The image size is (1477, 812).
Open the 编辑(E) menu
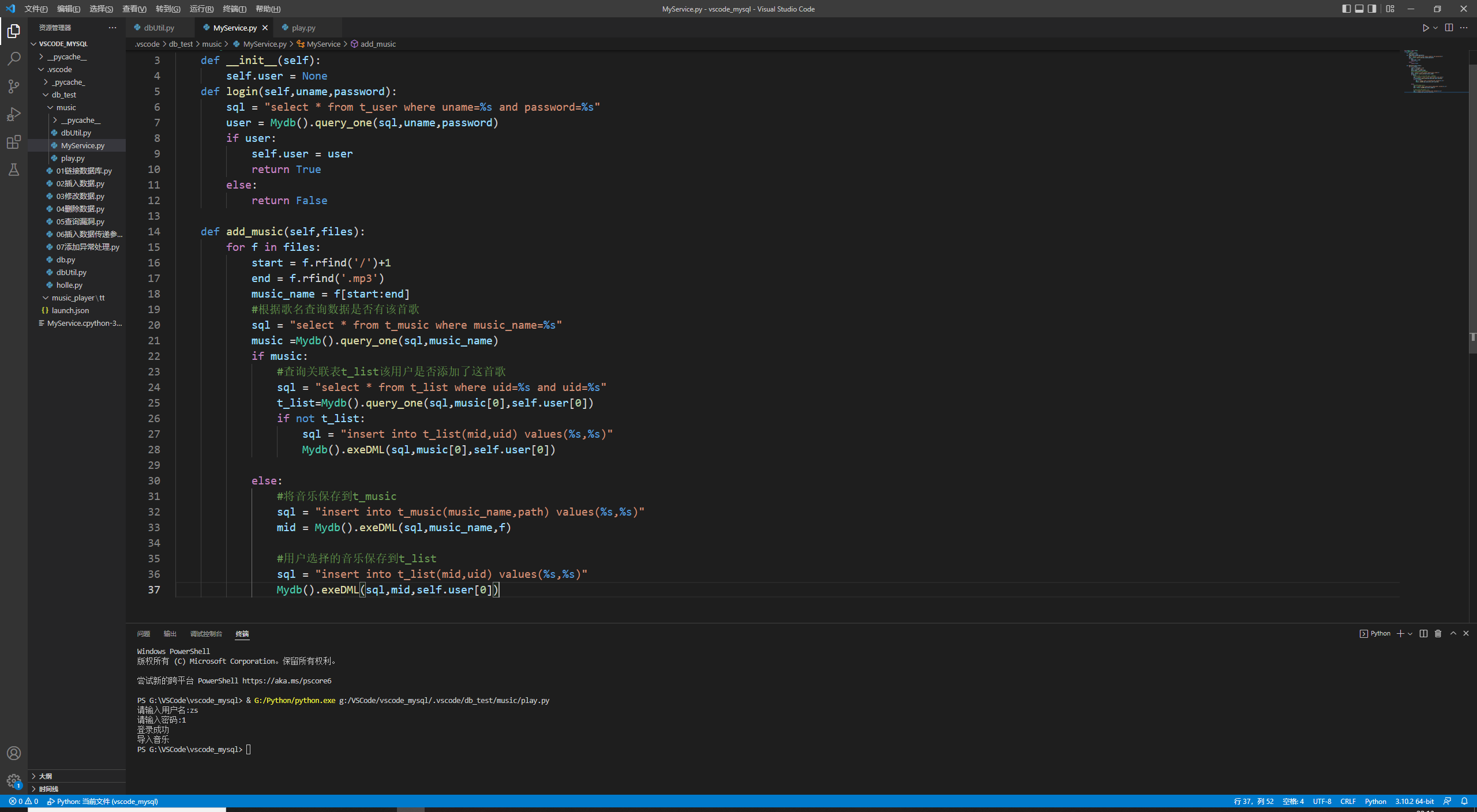pos(69,9)
